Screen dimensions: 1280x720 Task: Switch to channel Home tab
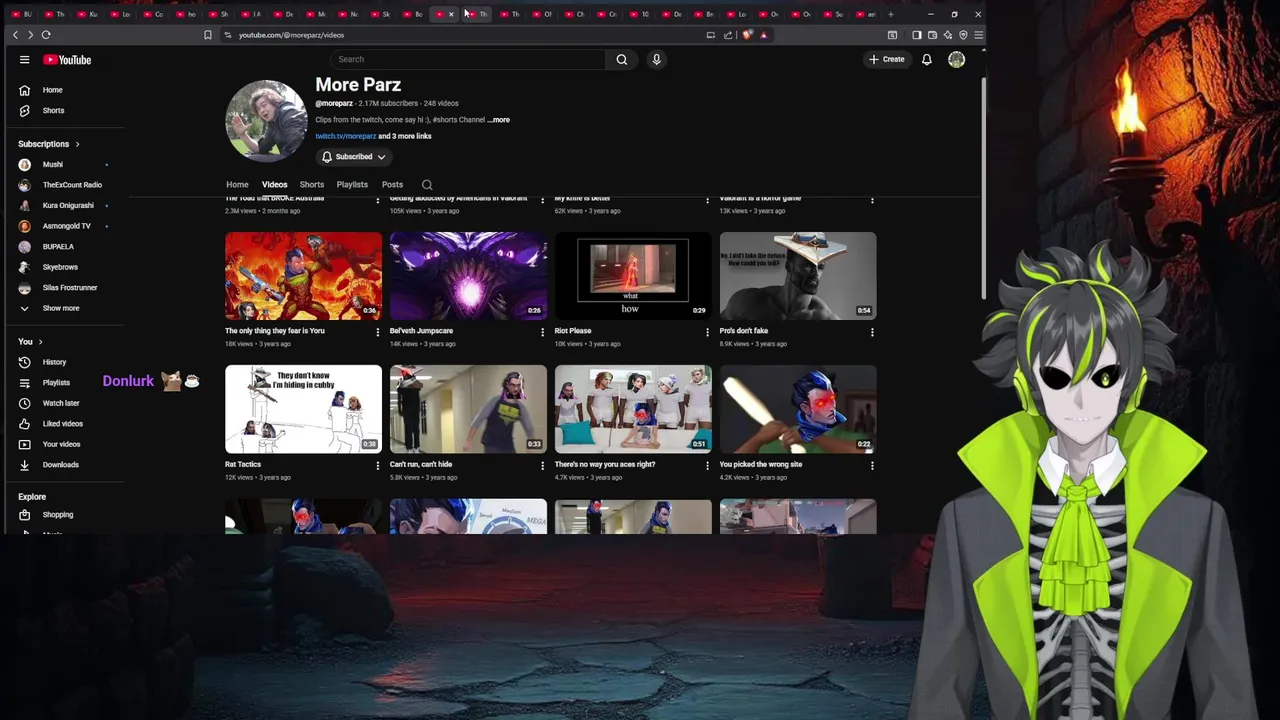pos(237,185)
